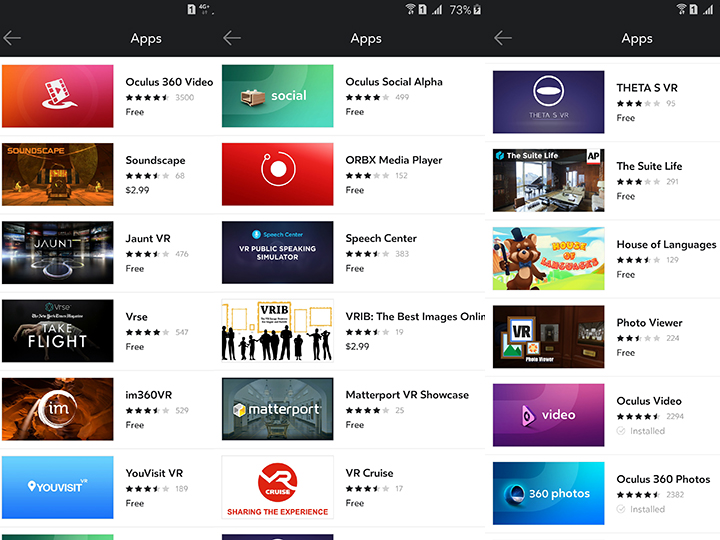720x540 pixels.
Task: Open the Vrse Take Flight thumbnail
Action: [57, 331]
